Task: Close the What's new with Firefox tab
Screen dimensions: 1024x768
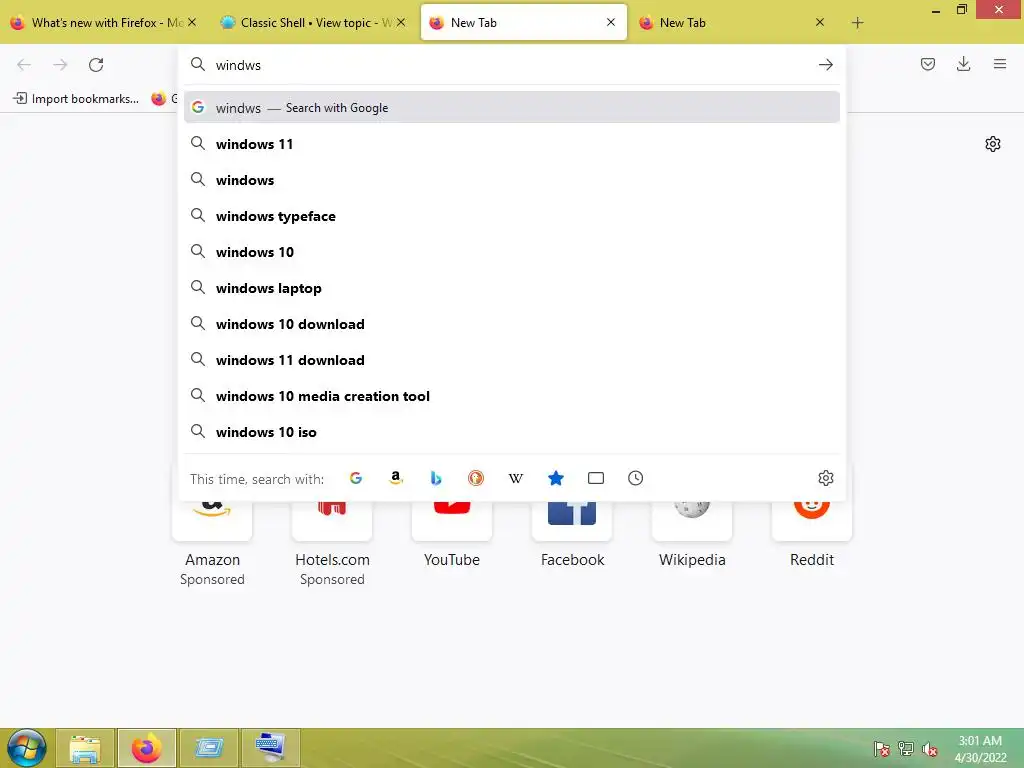Action: [x=192, y=22]
